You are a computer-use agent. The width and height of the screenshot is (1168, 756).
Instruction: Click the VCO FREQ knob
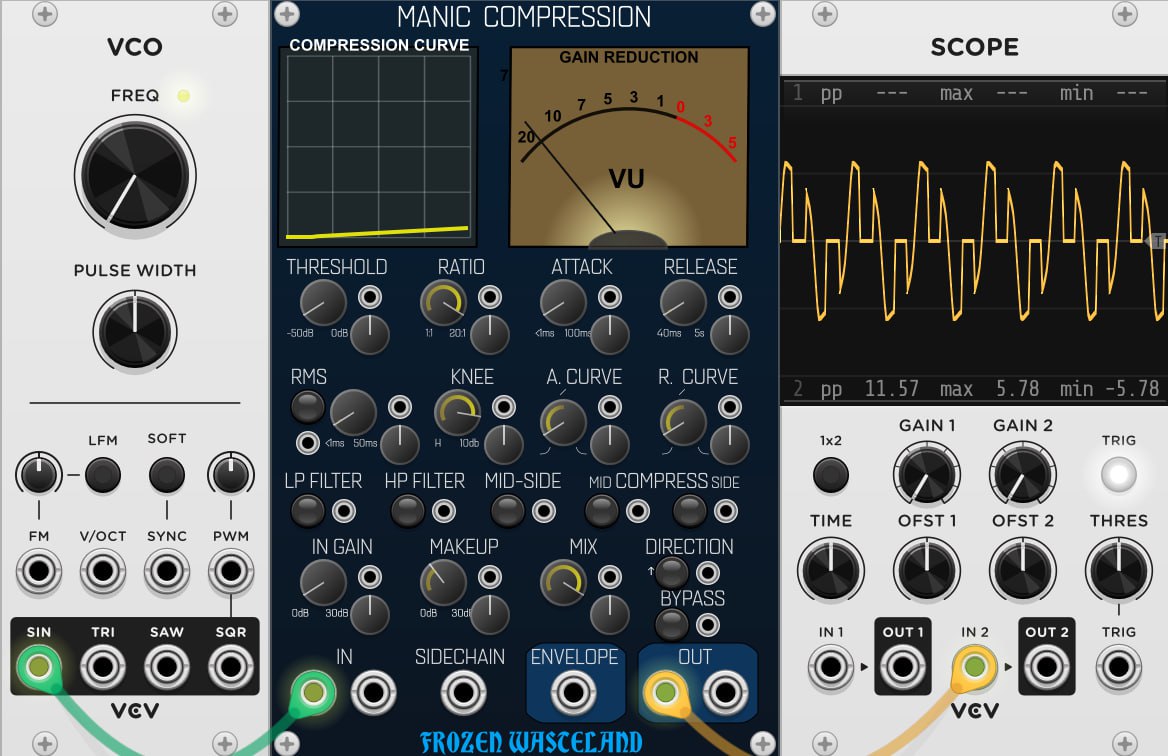[135, 176]
